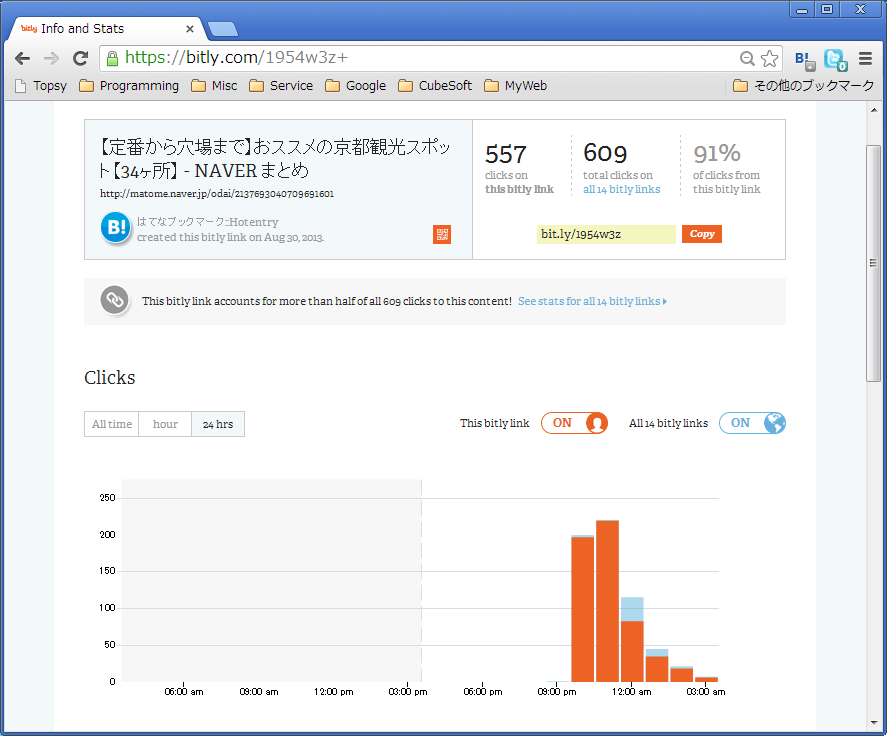The image size is (887, 736).
Task: Open the Programming bookmarks folder
Action: click(129, 86)
